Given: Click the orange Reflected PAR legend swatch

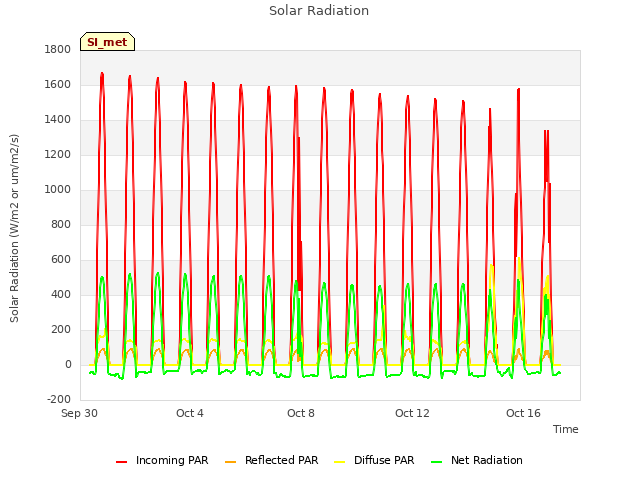Looking at the screenshot, I should click(x=231, y=461).
